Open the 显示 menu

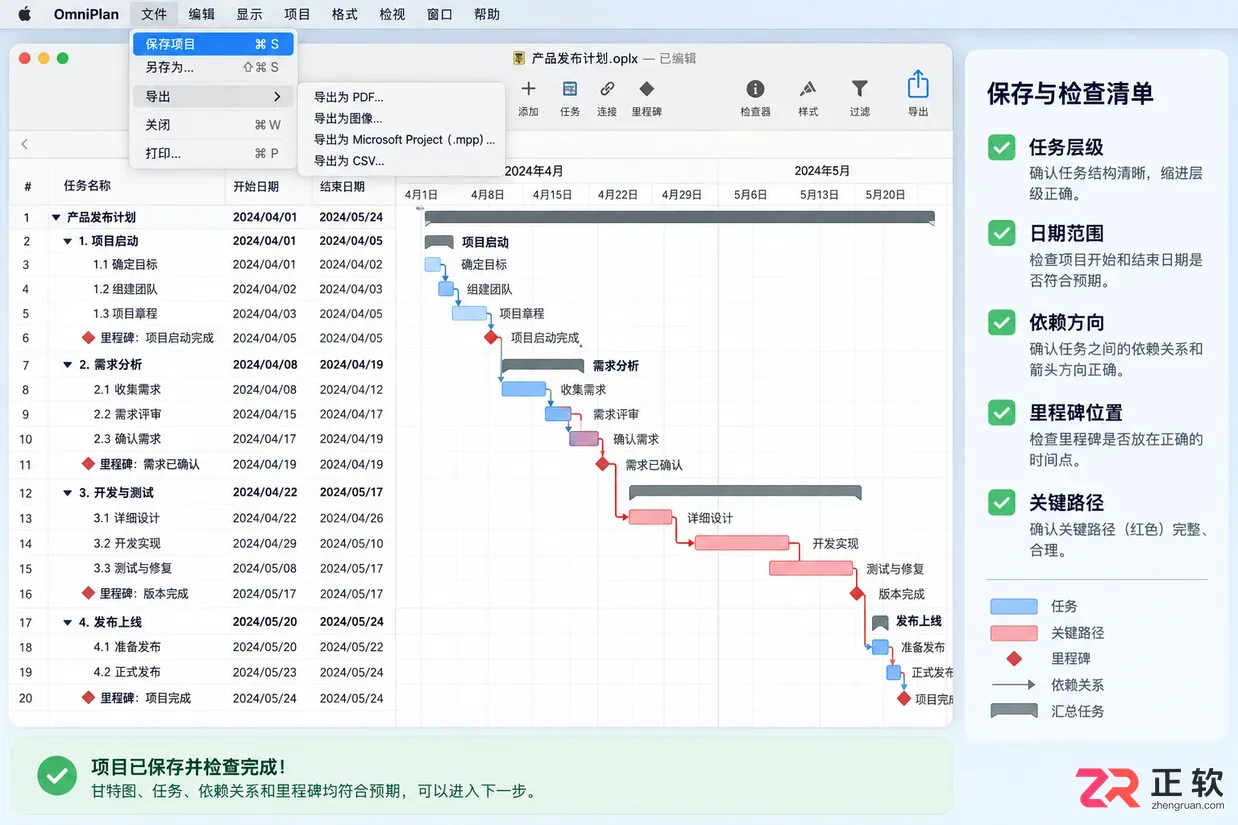pyautogui.click(x=249, y=14)
